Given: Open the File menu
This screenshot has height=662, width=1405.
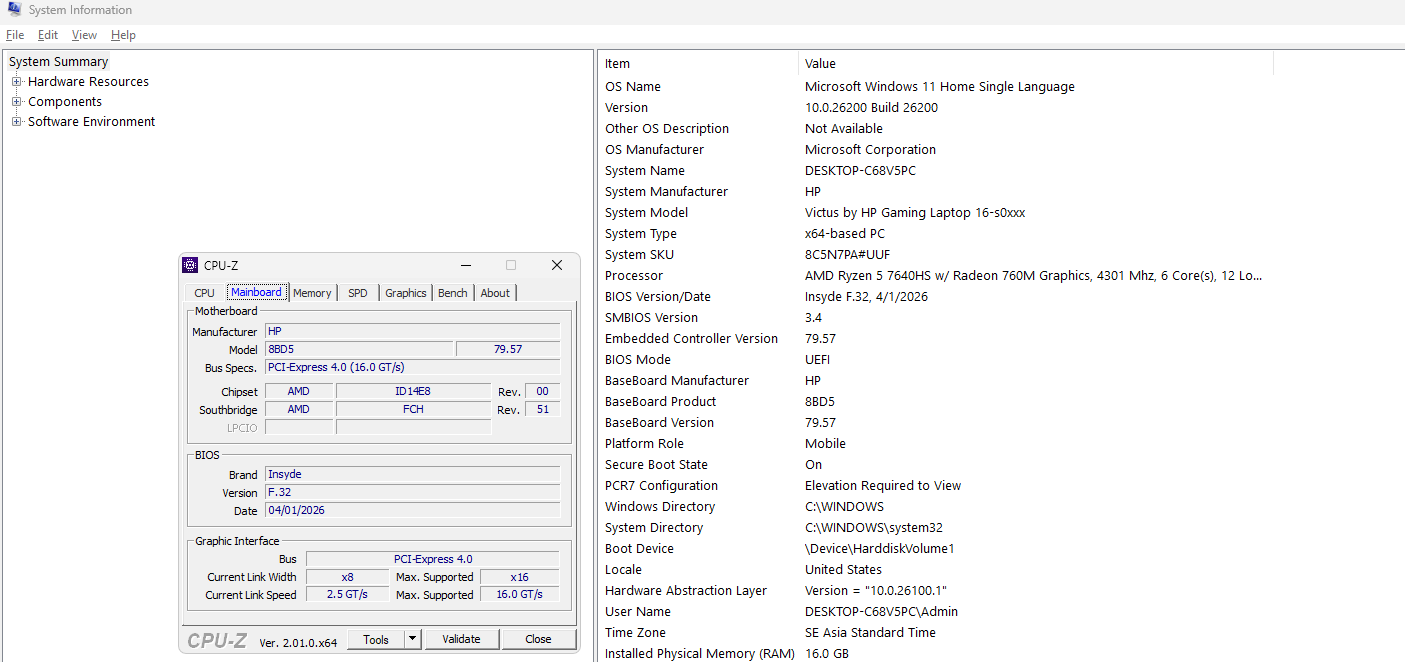Looking at the screenshot, I should click(15, 35).
